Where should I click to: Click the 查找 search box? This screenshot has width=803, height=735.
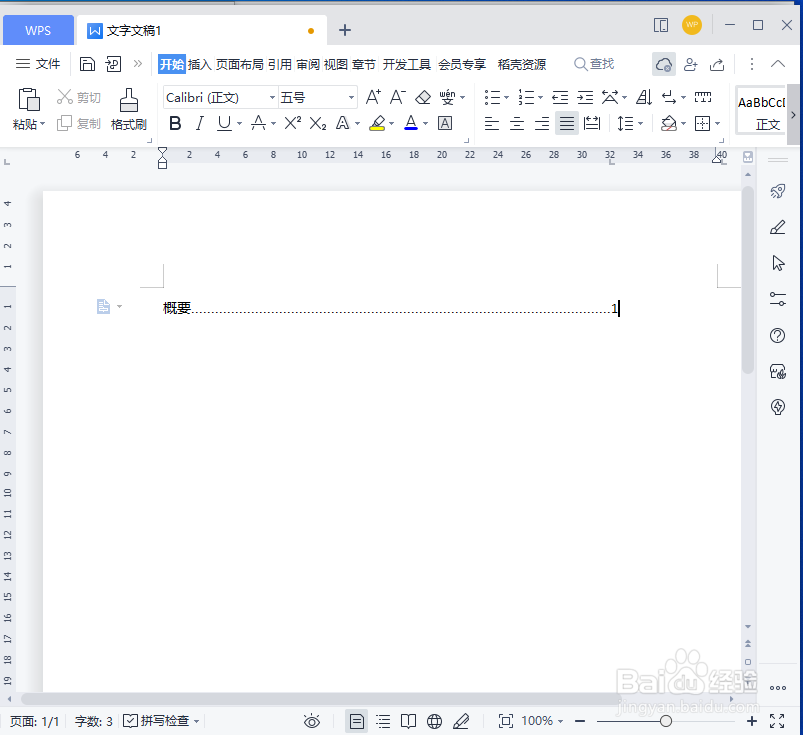(x=594, y=64)
